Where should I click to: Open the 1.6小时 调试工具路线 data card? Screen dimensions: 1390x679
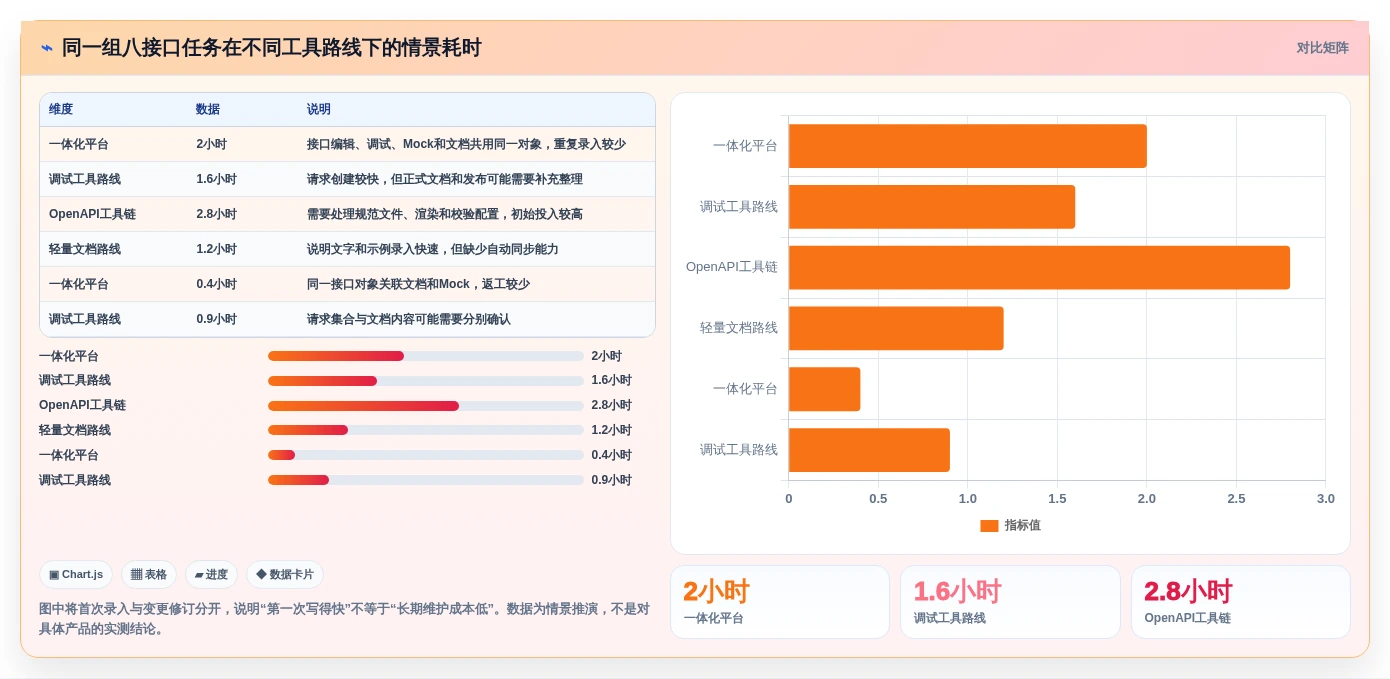pyautogui.click(x=1010, y=602)
